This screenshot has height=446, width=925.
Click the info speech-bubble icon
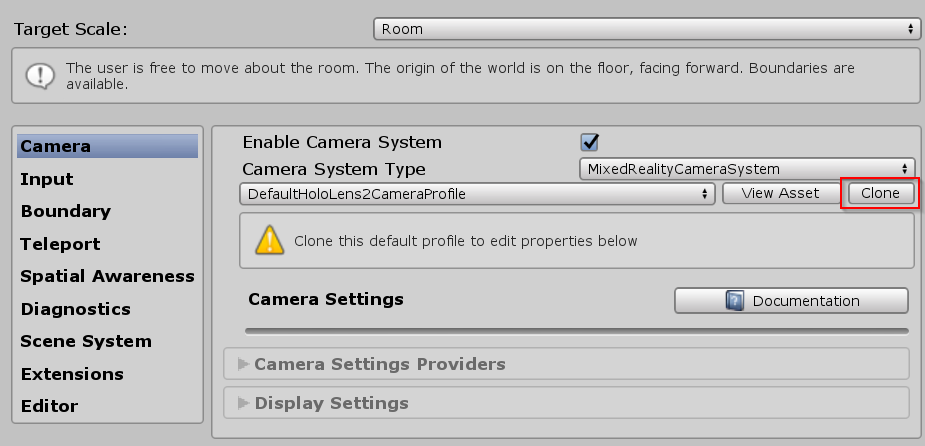pyautogui.click(x=40, y=76)
